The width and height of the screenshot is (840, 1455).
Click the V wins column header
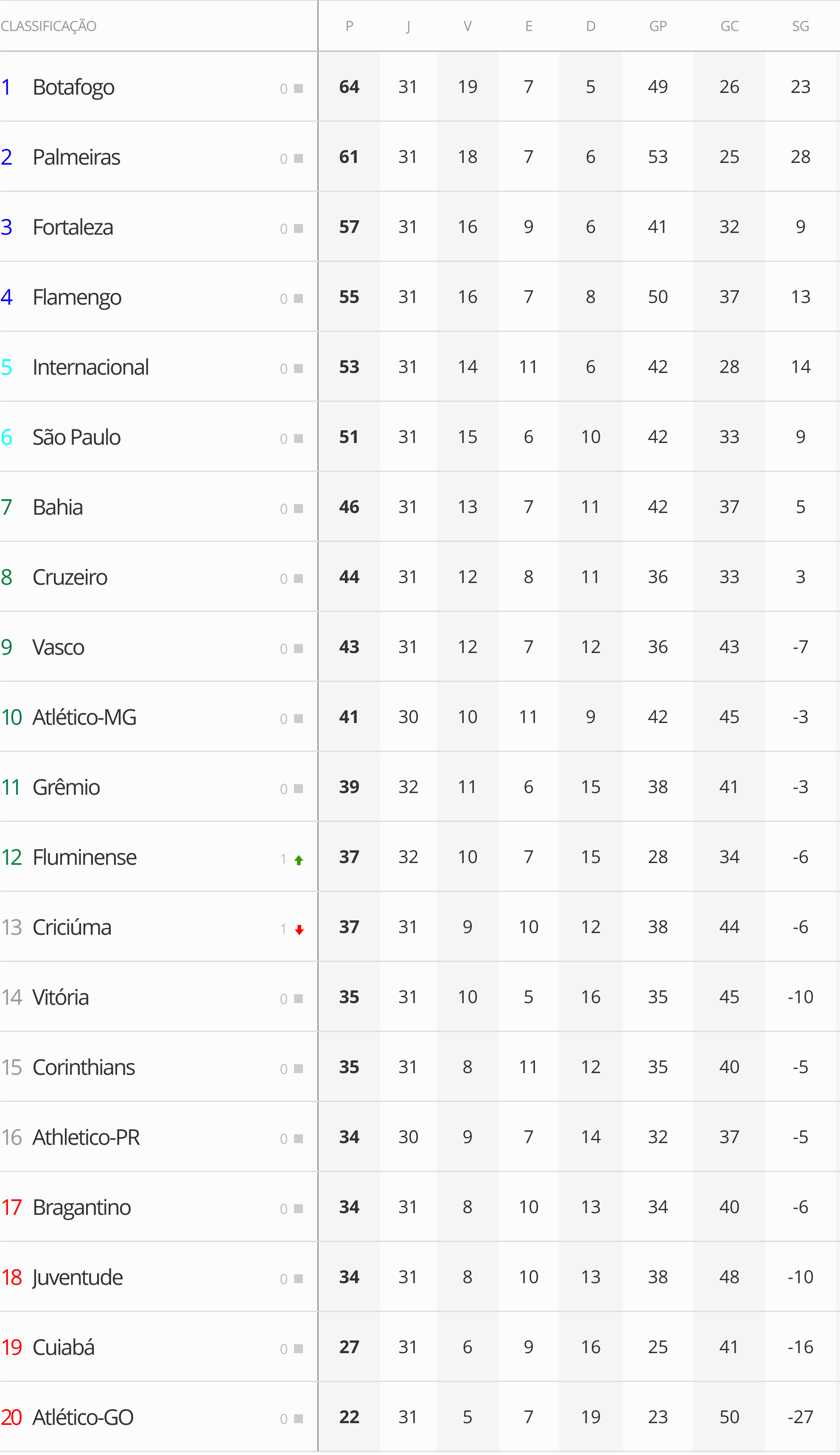click(468, 26)
